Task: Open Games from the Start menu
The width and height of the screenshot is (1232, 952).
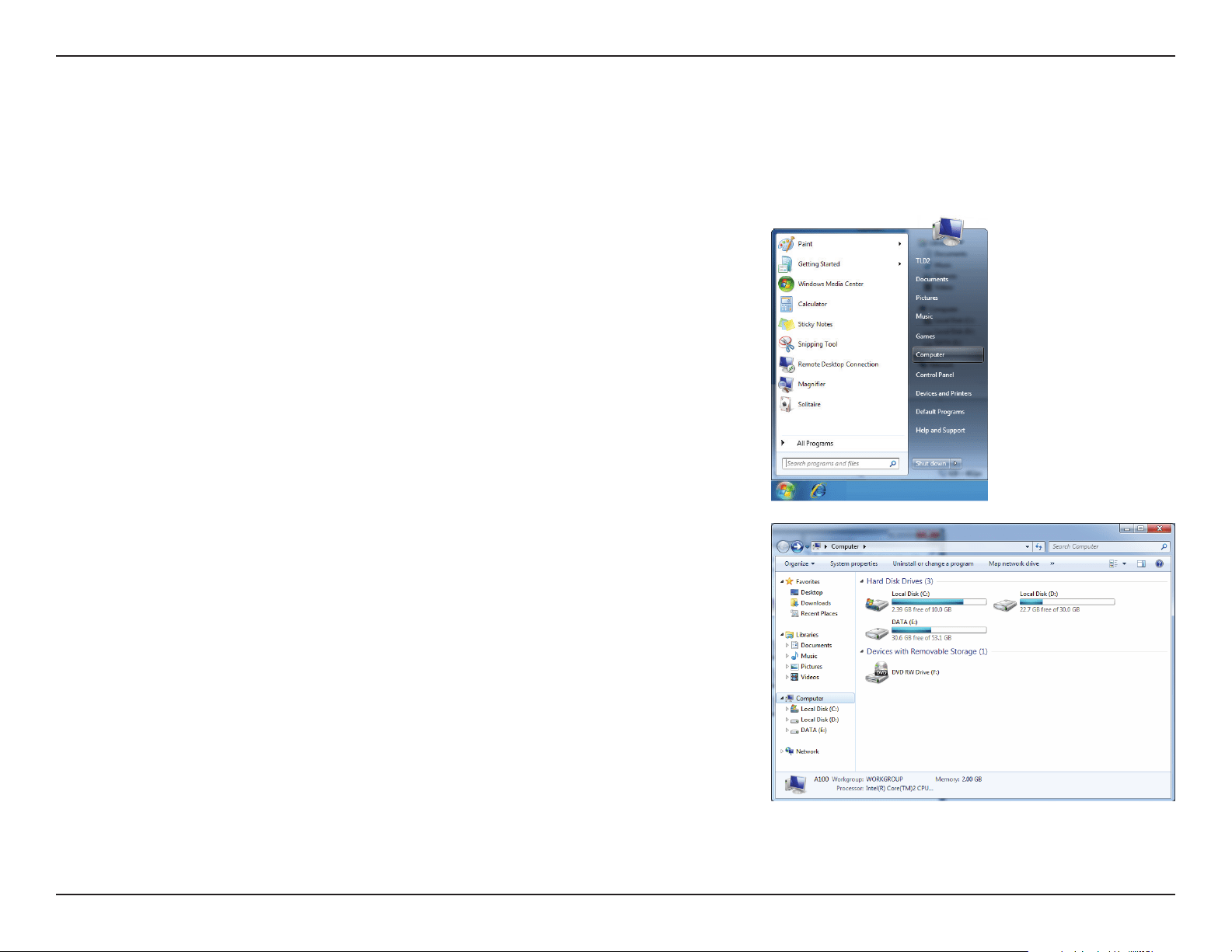Action: tap(925, 337)
